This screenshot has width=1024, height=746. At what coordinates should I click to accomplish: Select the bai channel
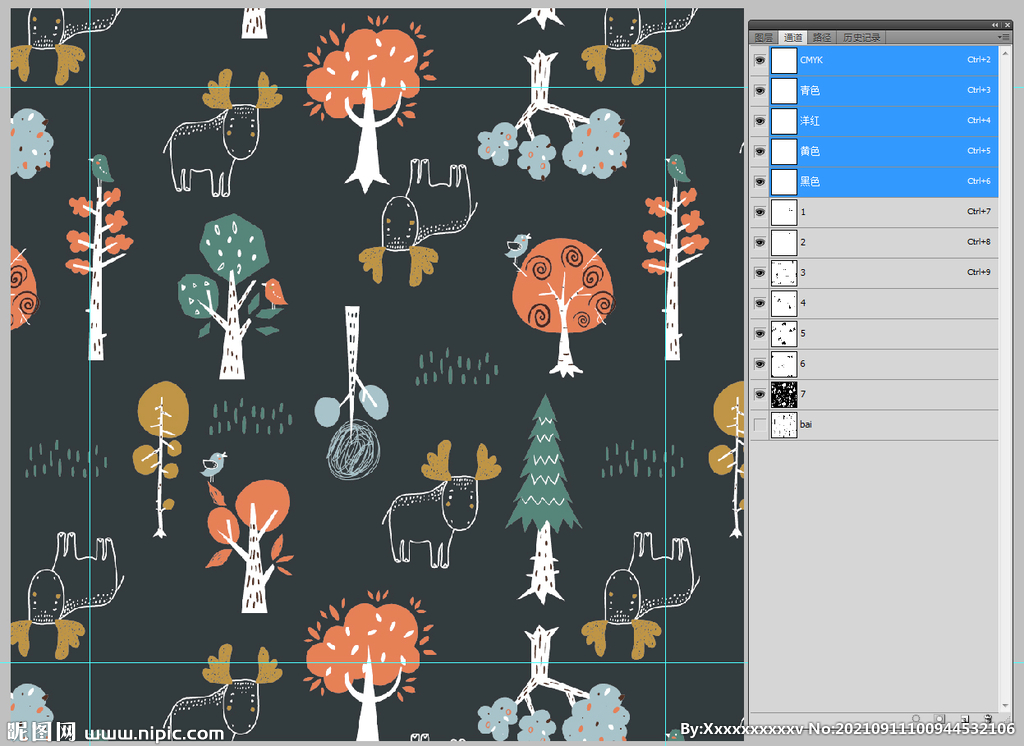tap(884, 425)
